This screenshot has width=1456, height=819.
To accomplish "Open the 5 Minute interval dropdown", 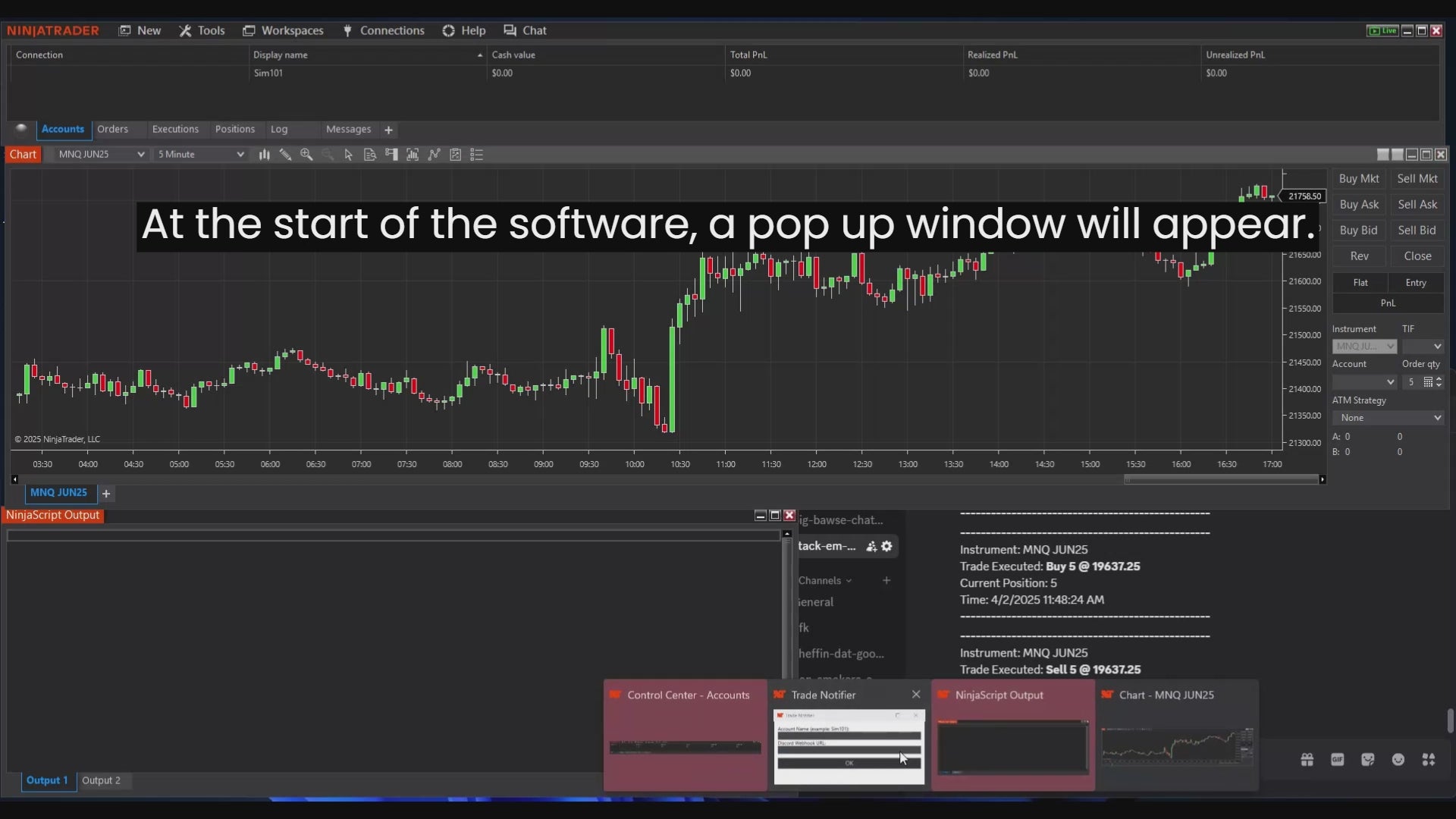I will [x=200, y=155].
